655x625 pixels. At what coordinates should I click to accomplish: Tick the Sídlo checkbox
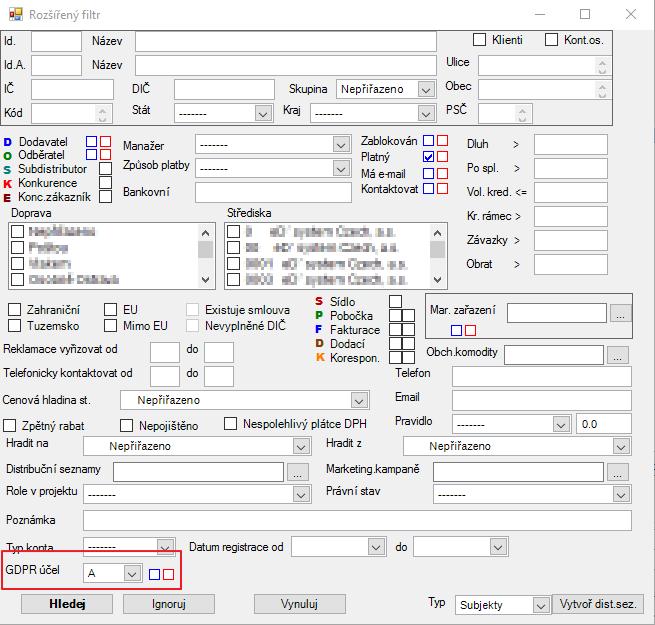click(396, 302)
